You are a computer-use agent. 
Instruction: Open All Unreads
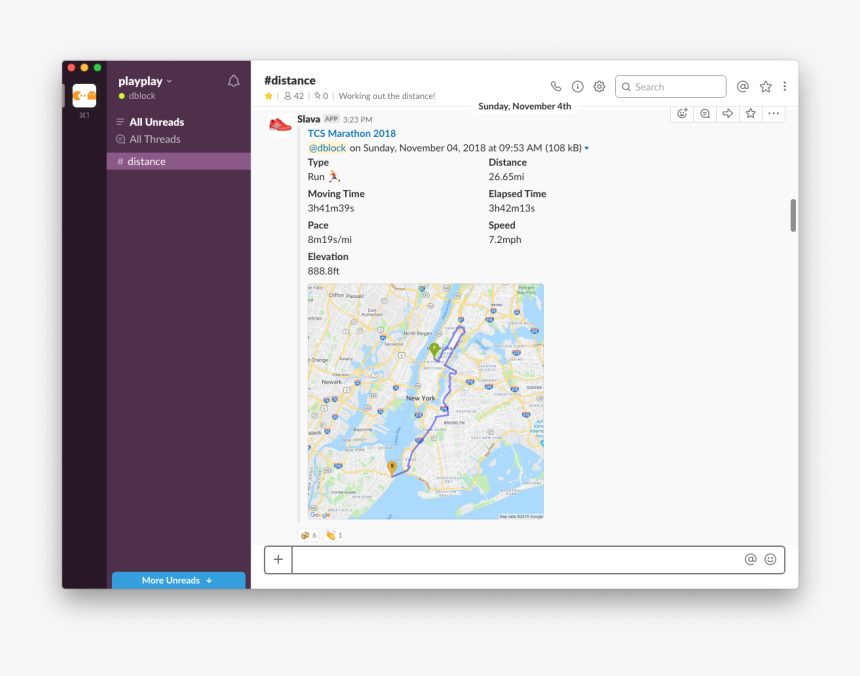156,122
